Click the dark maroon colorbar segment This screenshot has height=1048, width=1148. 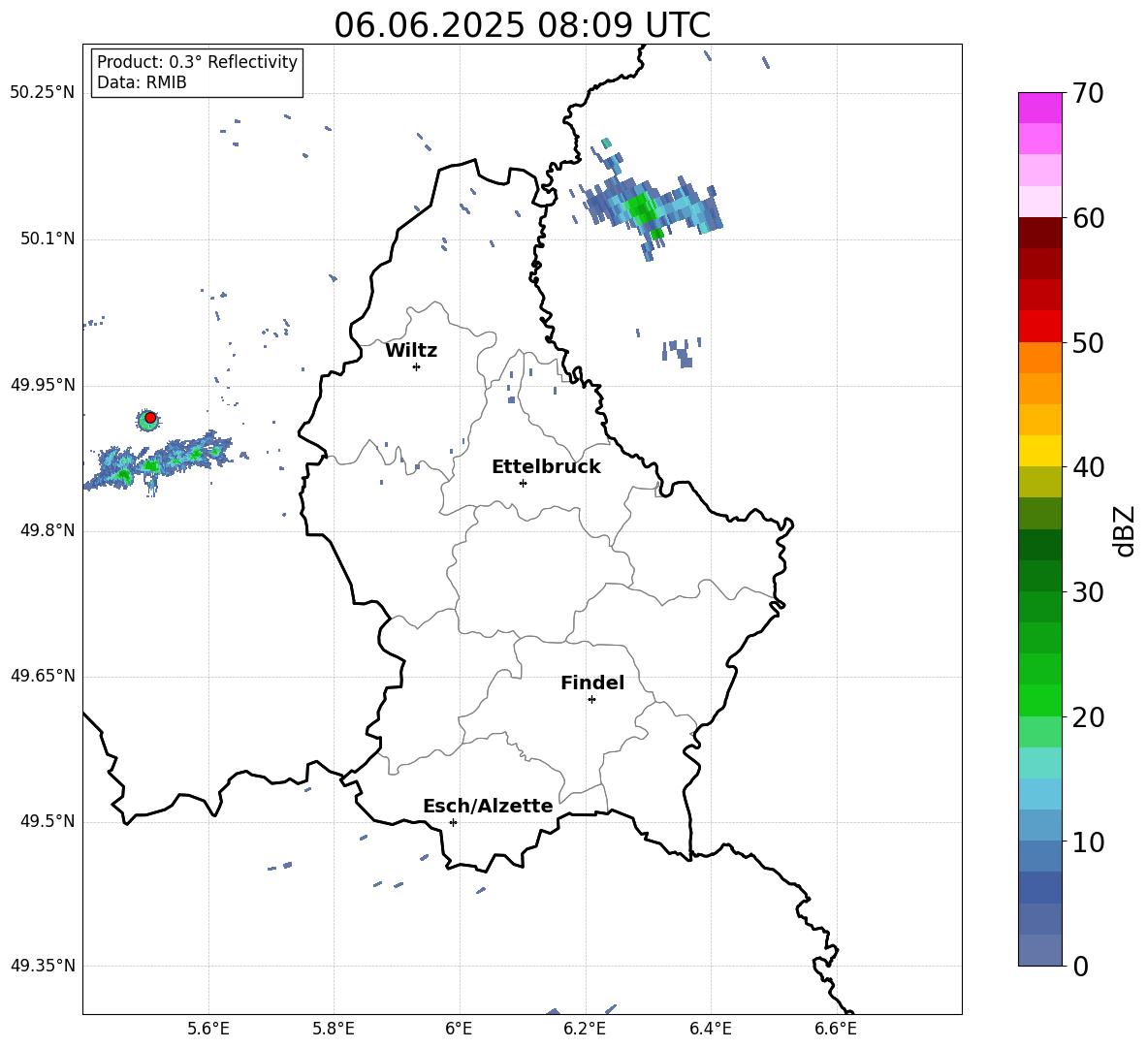coord(1039,233)
